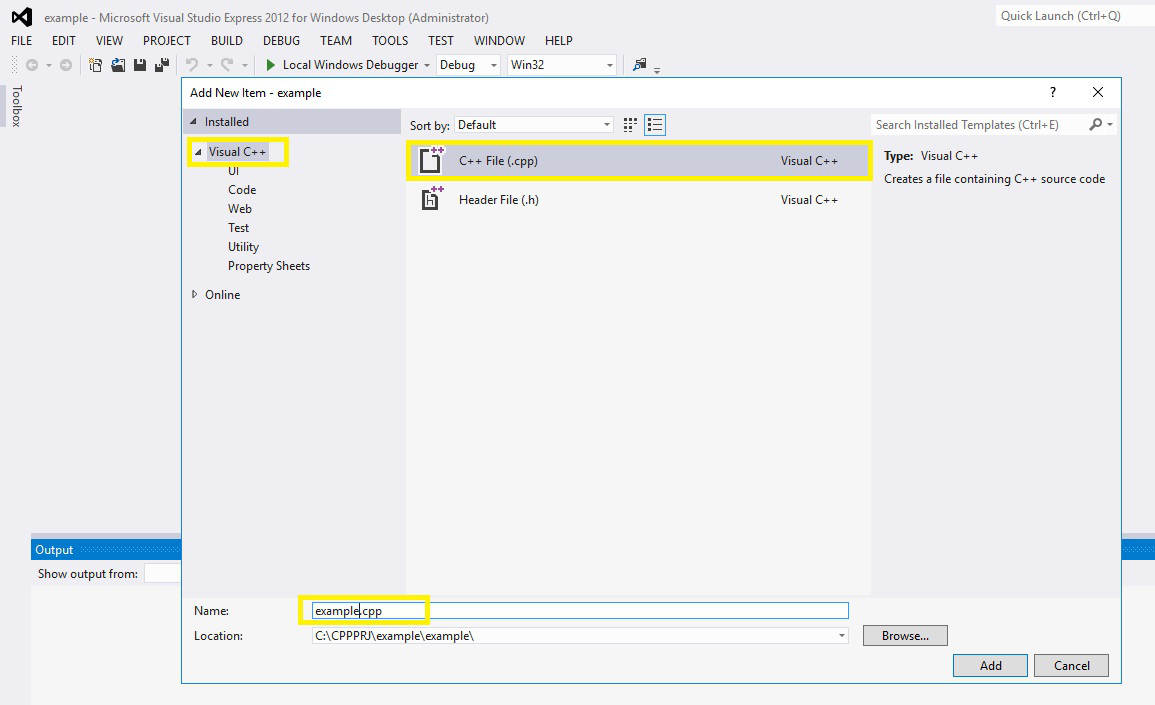
Task: Switch templates to medium icons list view
Action: pos(655,125)
